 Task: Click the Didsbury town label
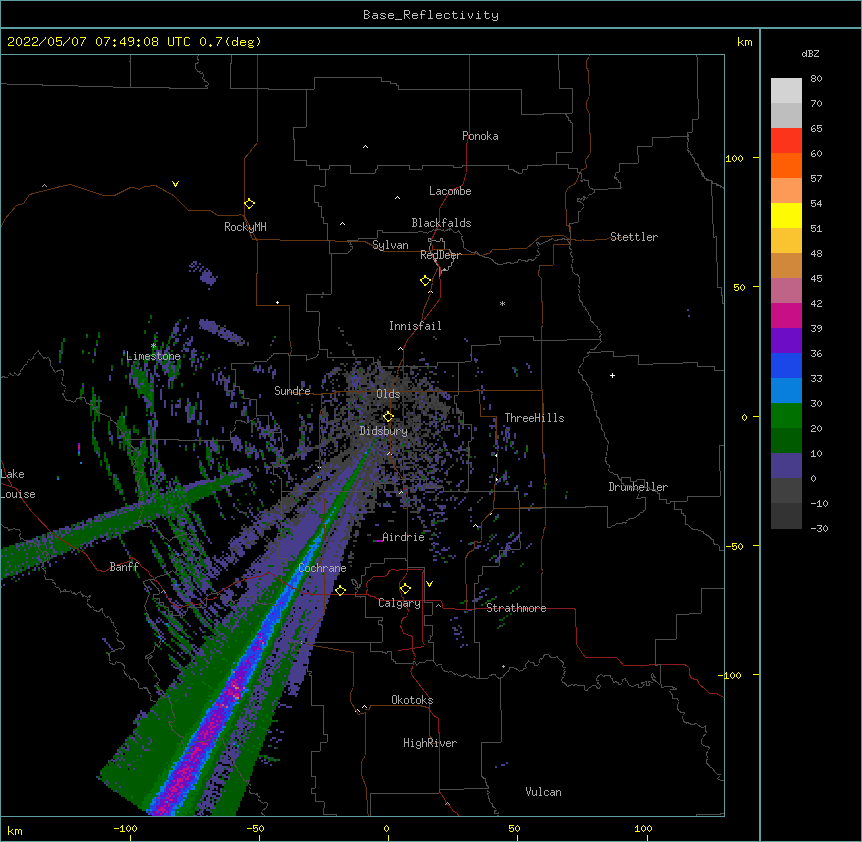tap(384, 431)
